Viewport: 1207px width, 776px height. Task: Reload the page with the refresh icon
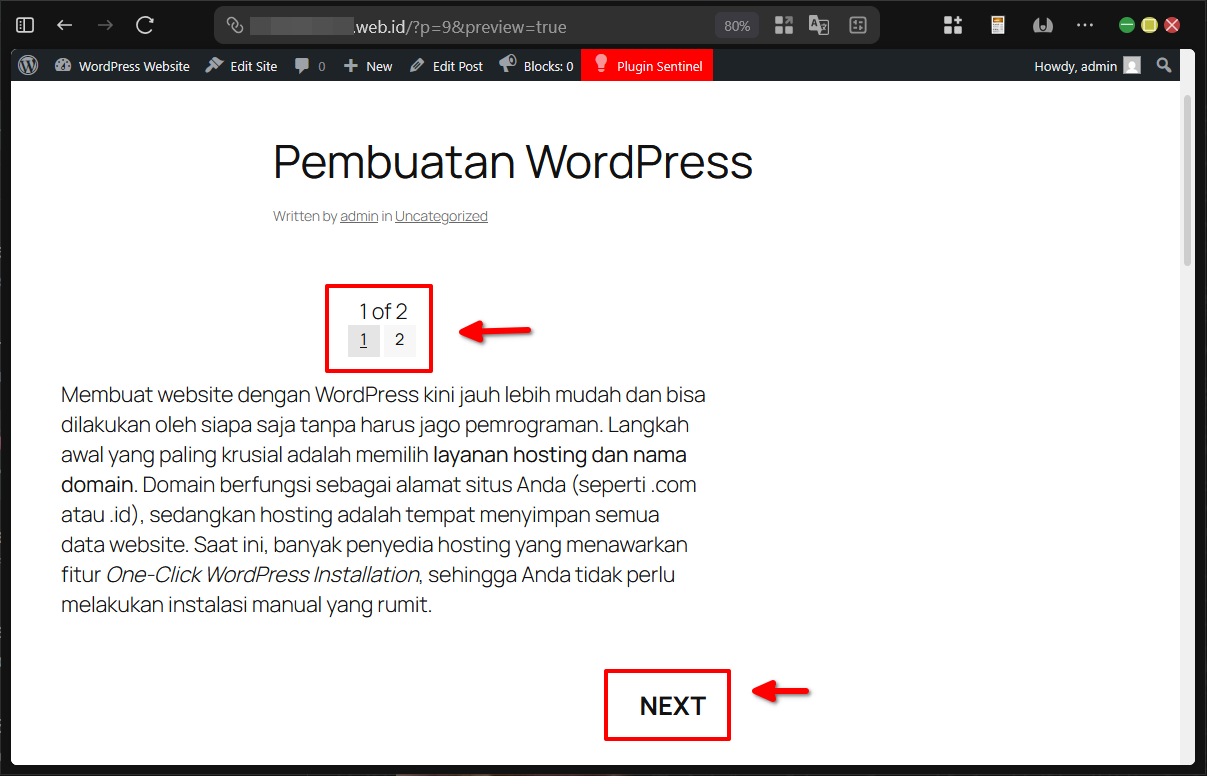(143, 25)
